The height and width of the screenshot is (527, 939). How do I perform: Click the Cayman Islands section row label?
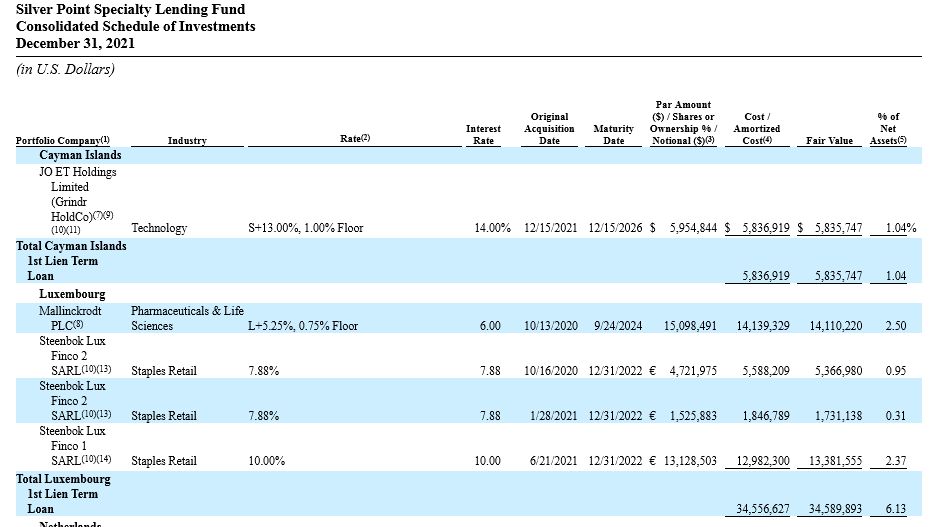80,155
